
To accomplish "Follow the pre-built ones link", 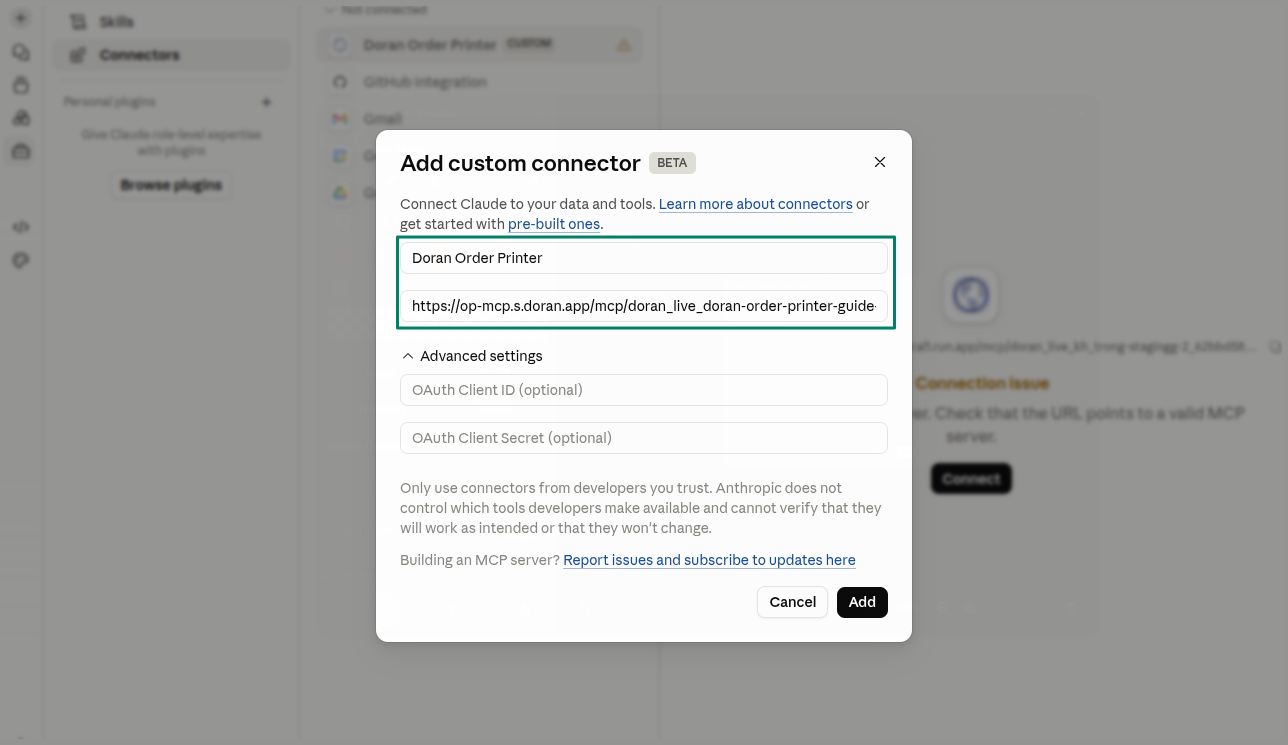I will pos(554,224).
